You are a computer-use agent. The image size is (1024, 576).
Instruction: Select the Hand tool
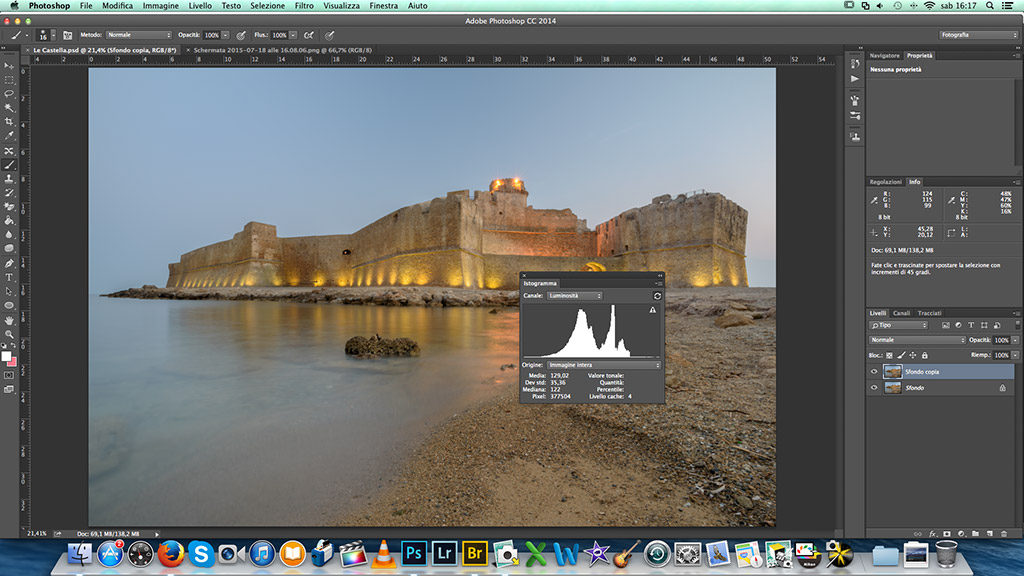(x=9, y=320)
